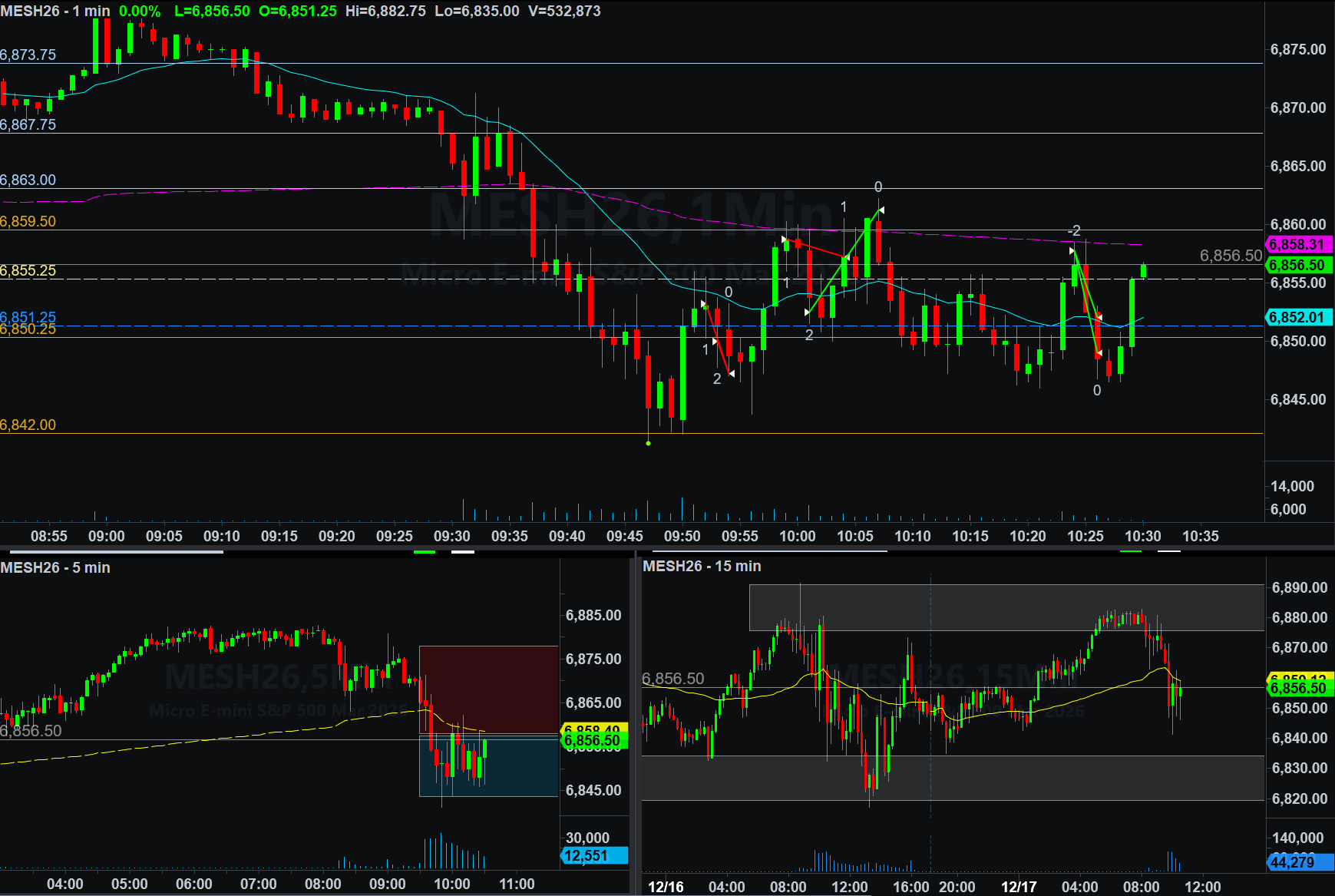1335x896 pixels.
Task: Select the MESH26 - 15 min chart title
Action: 702,566
